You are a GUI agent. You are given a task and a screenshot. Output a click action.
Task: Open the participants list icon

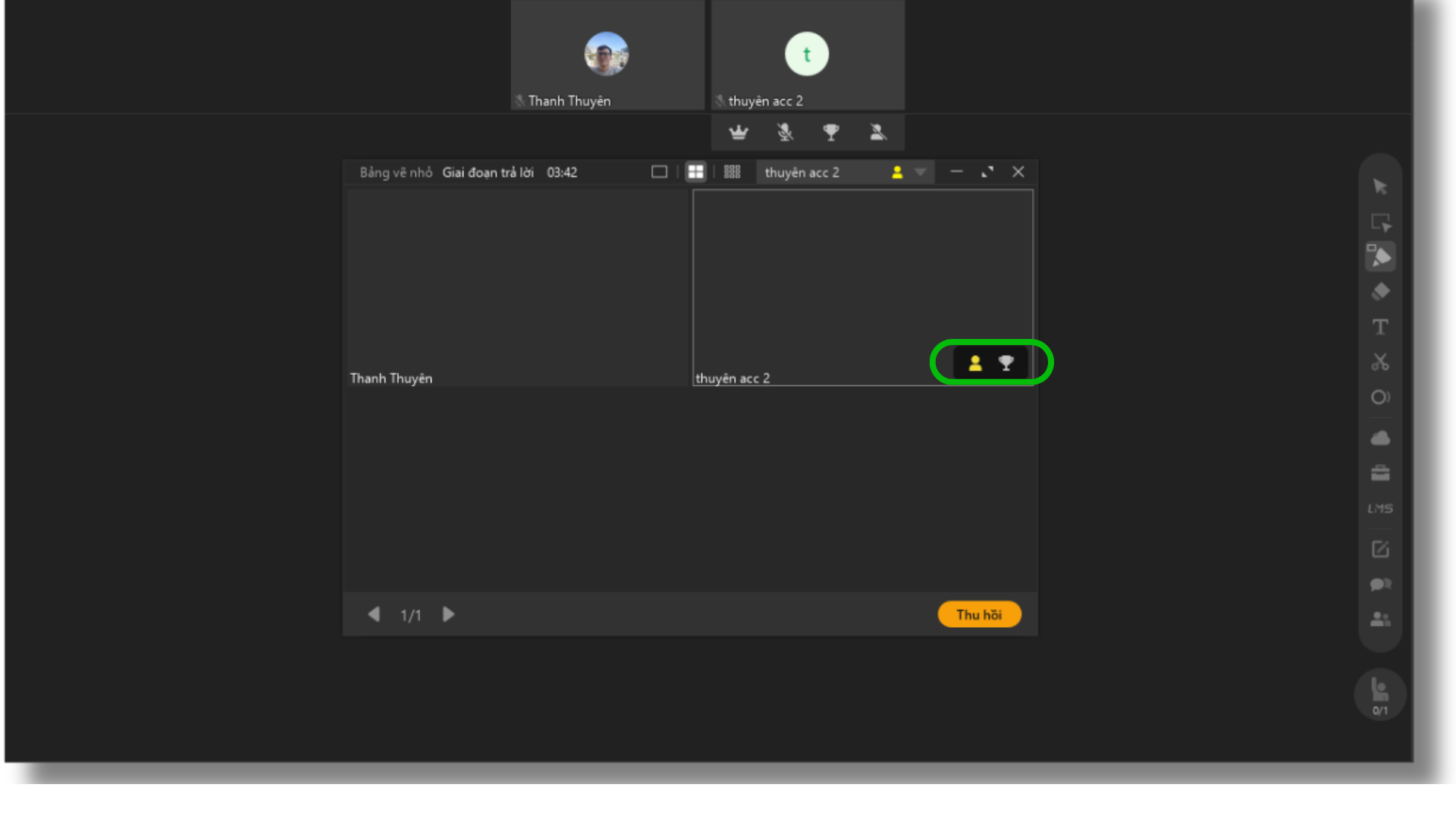coord(1380,620)
